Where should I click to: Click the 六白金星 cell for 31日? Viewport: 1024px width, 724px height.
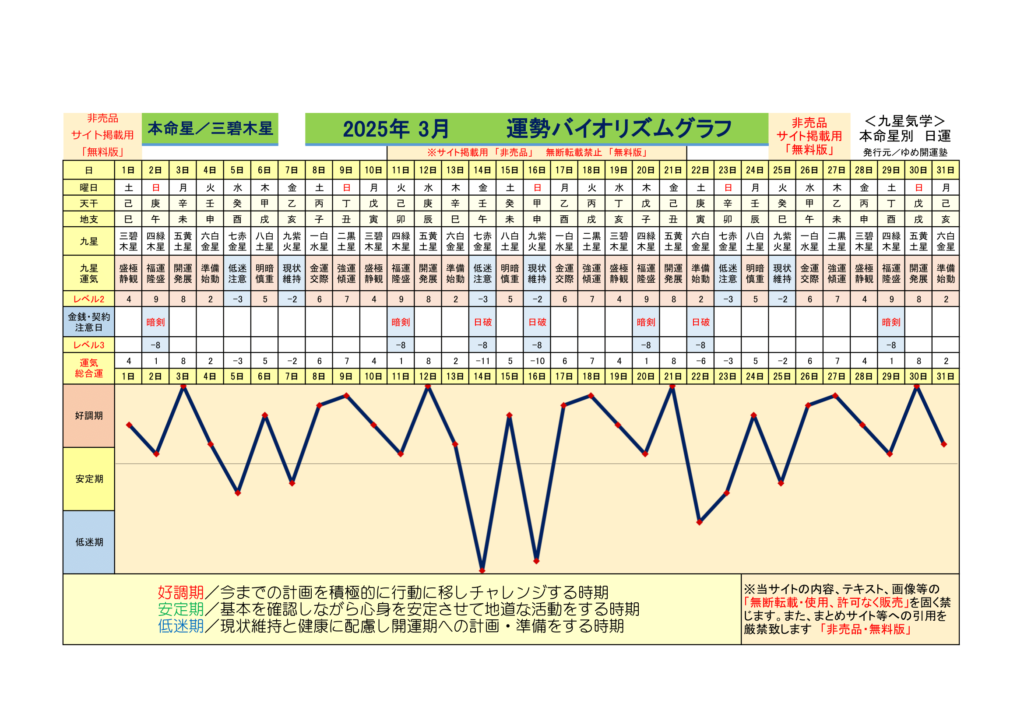click(946, 242)
